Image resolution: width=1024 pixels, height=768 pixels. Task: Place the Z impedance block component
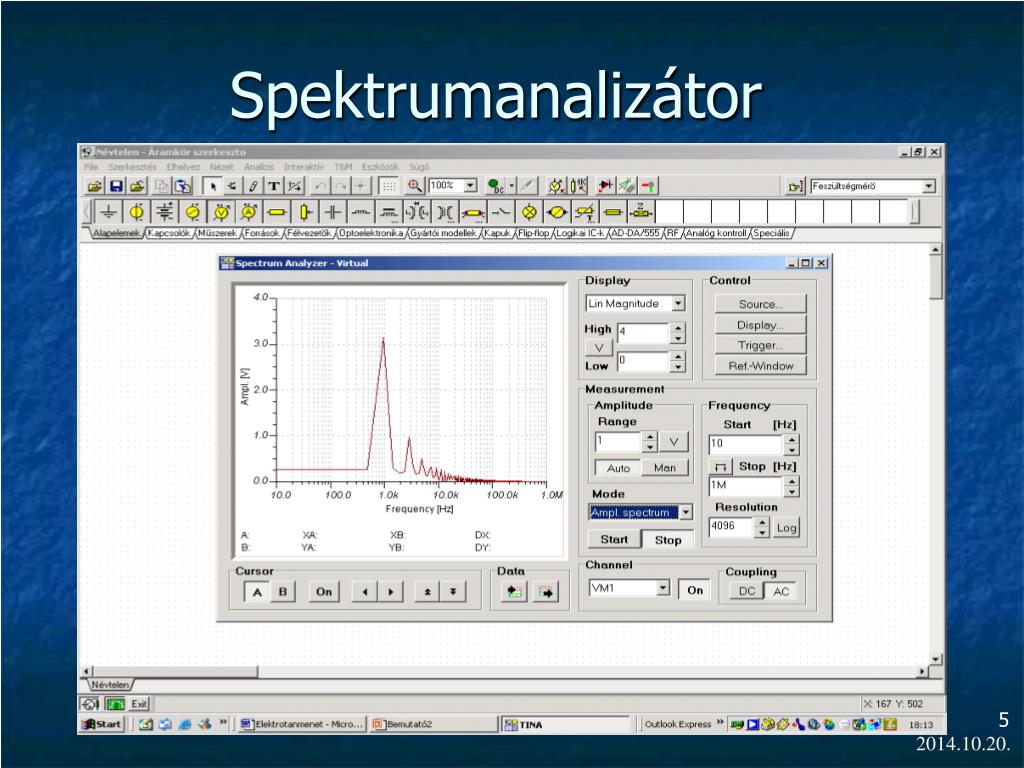pyautogui.click(x=642, y=212)
